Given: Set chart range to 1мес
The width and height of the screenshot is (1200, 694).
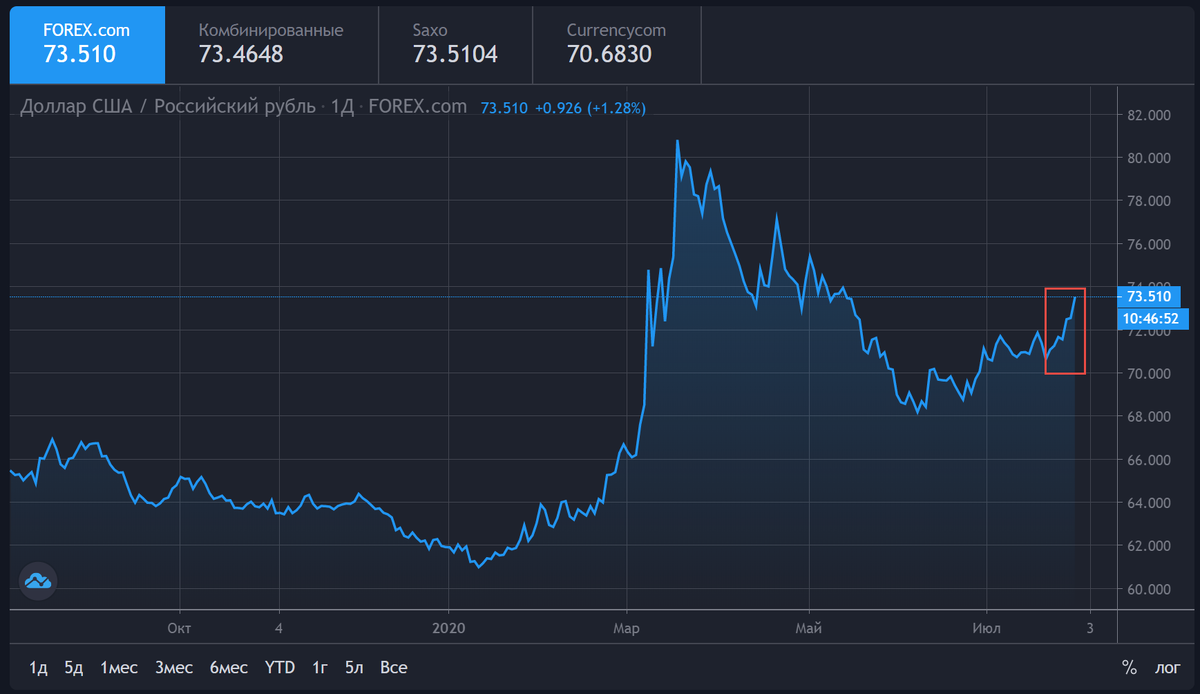Looking at the screenshot, I should [120, 667].
